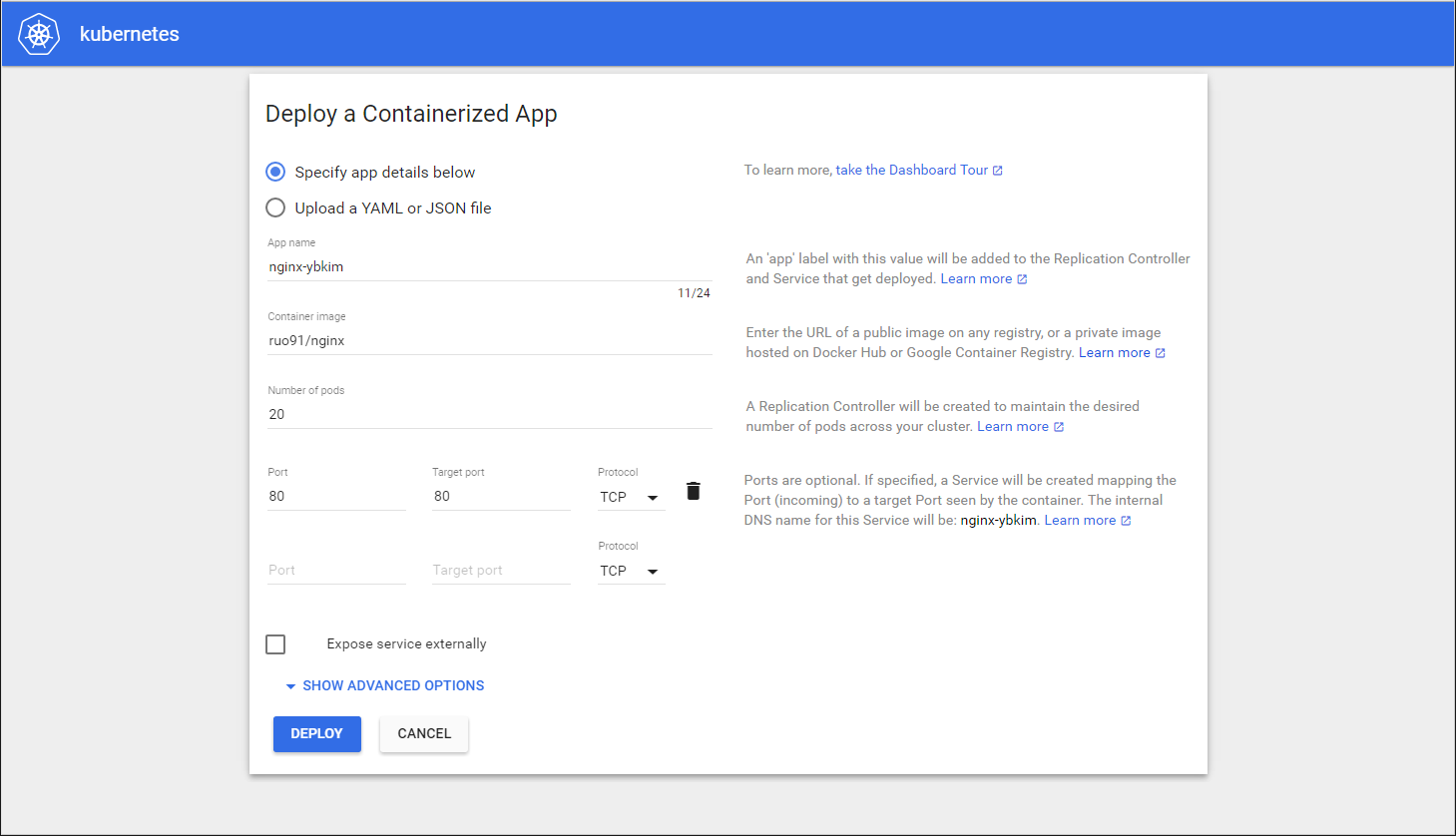Open the take the Dashboard Tour link
The width and height of the screenshot is (1456, 836).
(911, 171)
